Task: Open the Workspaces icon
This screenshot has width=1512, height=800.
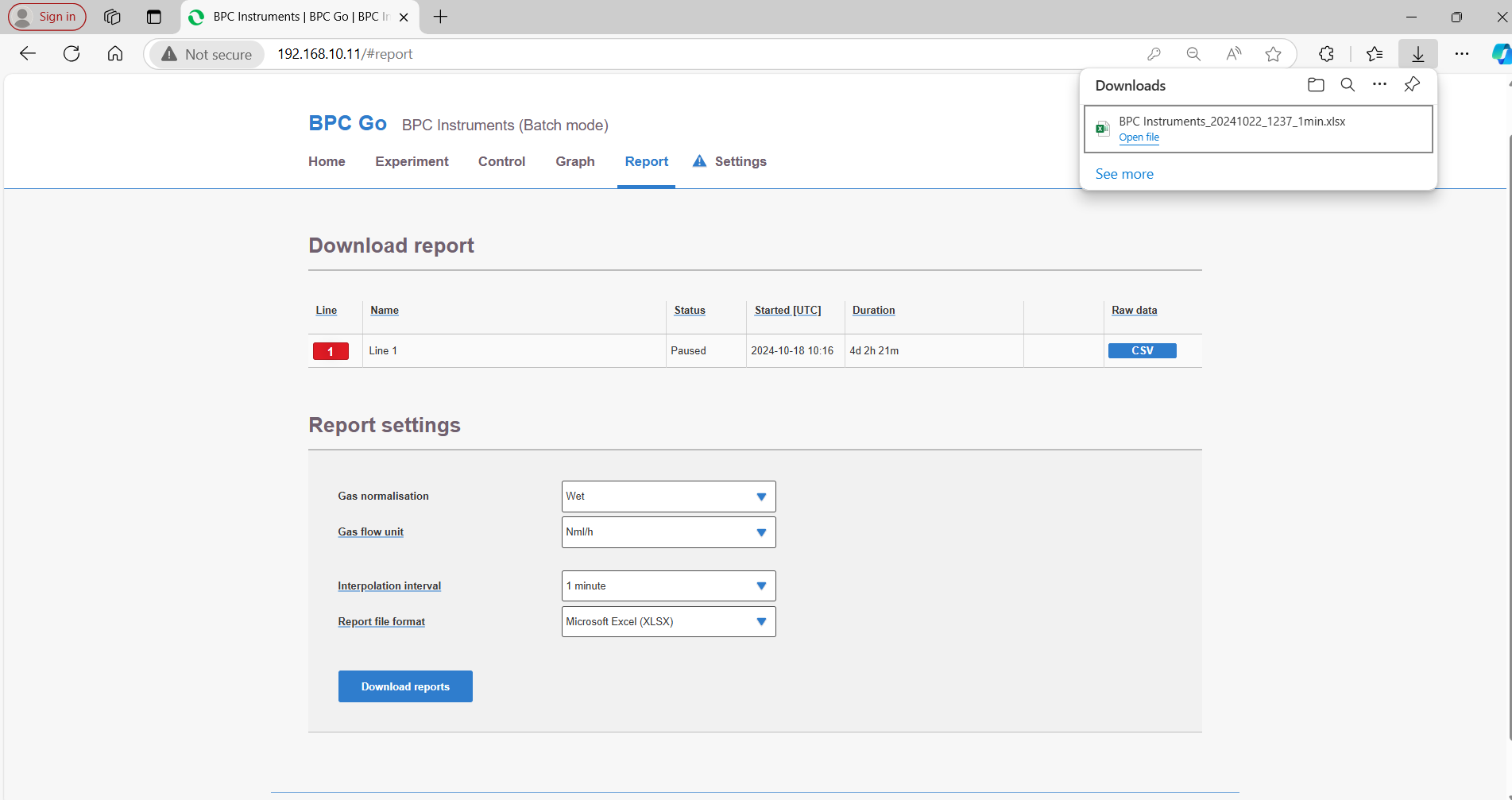Action: [112, 17]
